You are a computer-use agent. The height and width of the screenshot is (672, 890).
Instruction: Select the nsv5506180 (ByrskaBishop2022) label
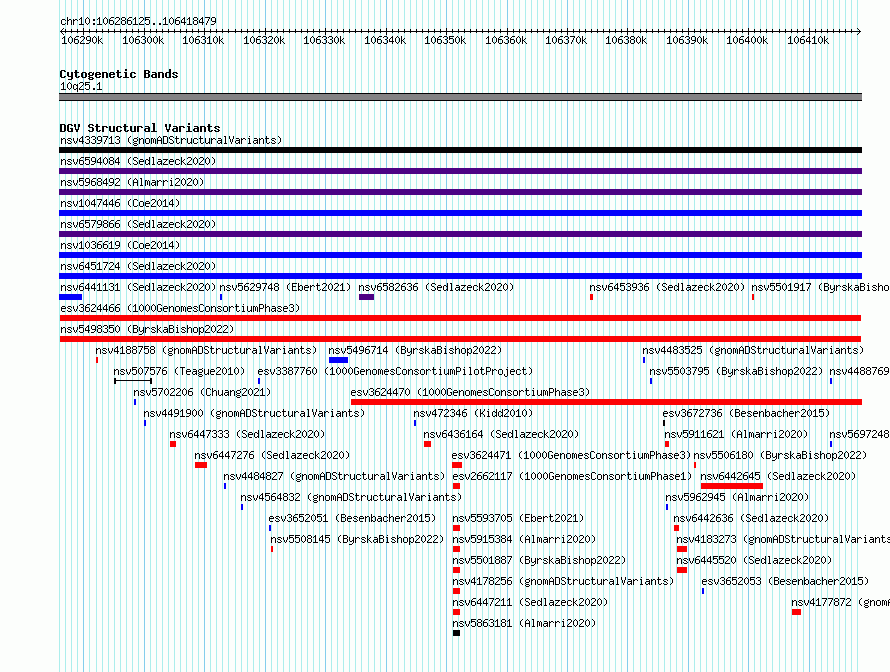780,455
